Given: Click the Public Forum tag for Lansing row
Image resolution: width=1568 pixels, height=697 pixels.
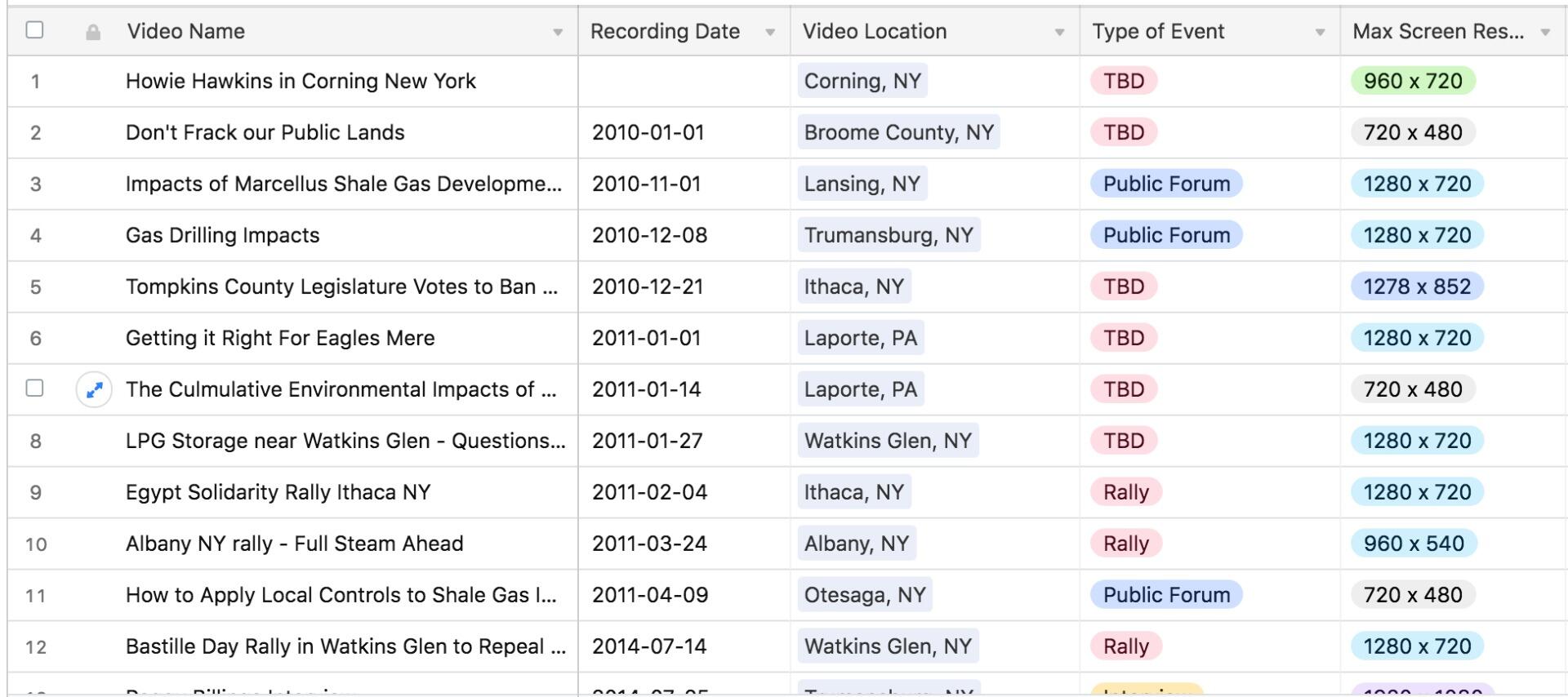Looking at the screenshot, I should pyautogui.click(x=1165, y=184).
